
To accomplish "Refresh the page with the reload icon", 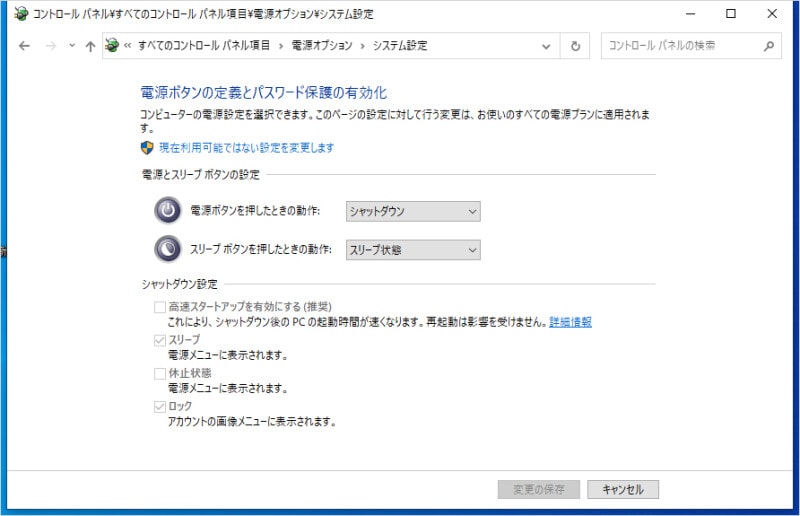I will coord(575,46).
